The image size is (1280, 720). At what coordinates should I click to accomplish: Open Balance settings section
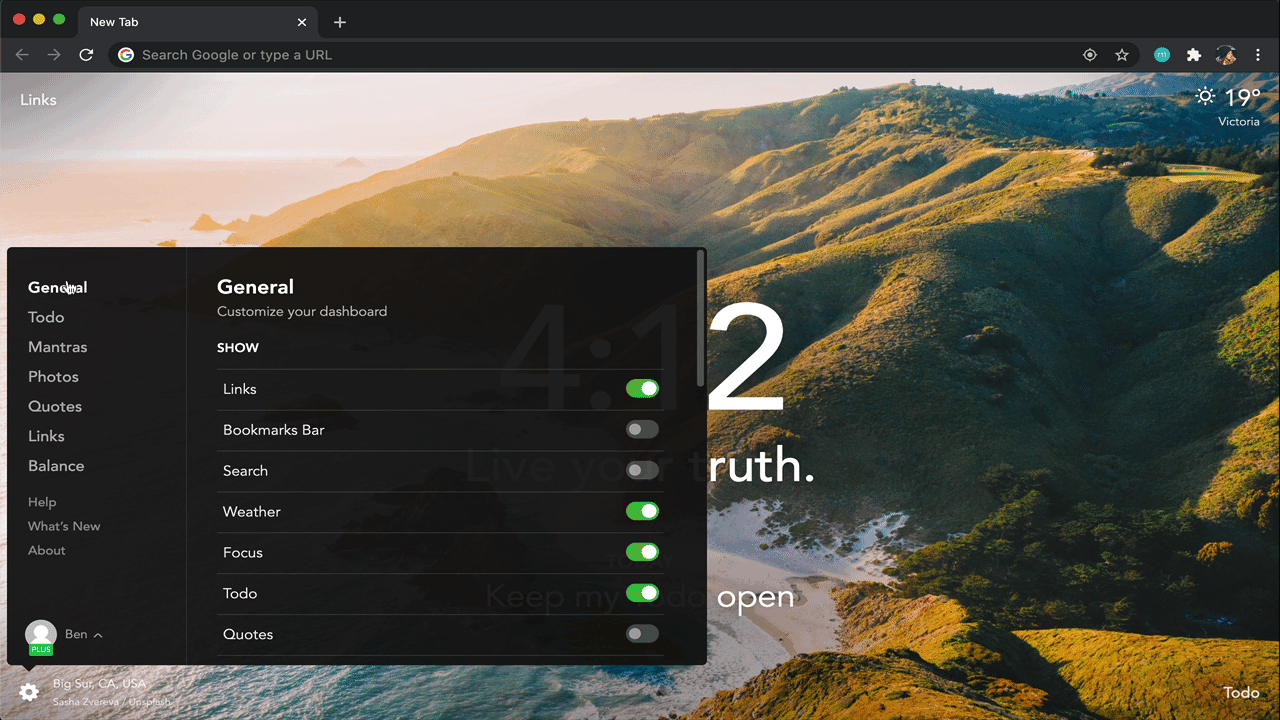click(x=56, y=466)
